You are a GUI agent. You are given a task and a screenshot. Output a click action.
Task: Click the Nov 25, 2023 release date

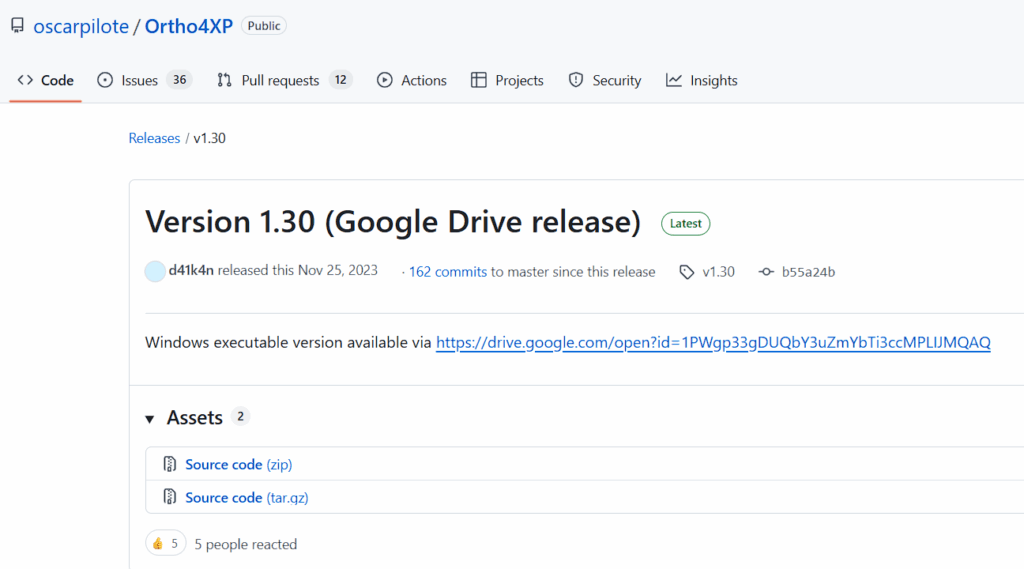(338, 270)
